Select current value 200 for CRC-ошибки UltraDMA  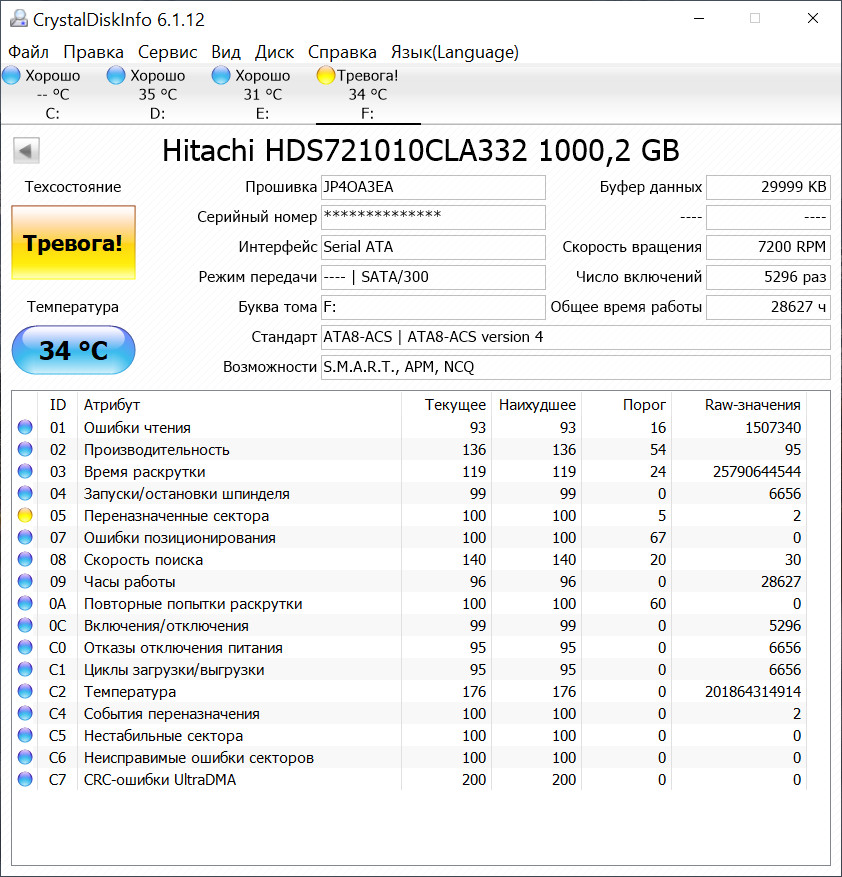(x=474, y=779)
